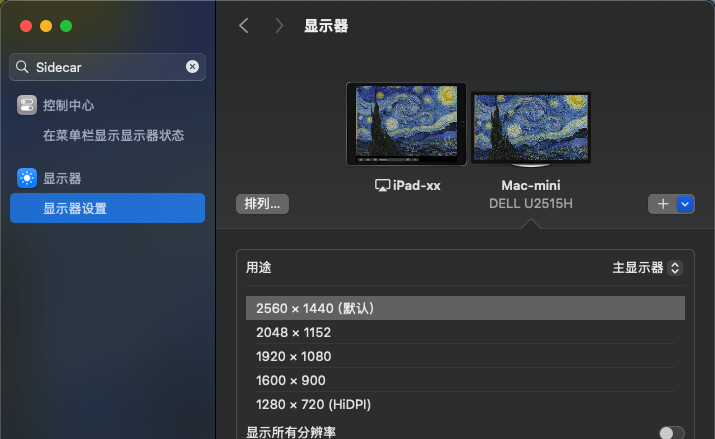The width and height of the screenshot is (715, 439).
Task: Choose 2560 × 1440 (默认) resolution
Action: (x=465, y=308)
